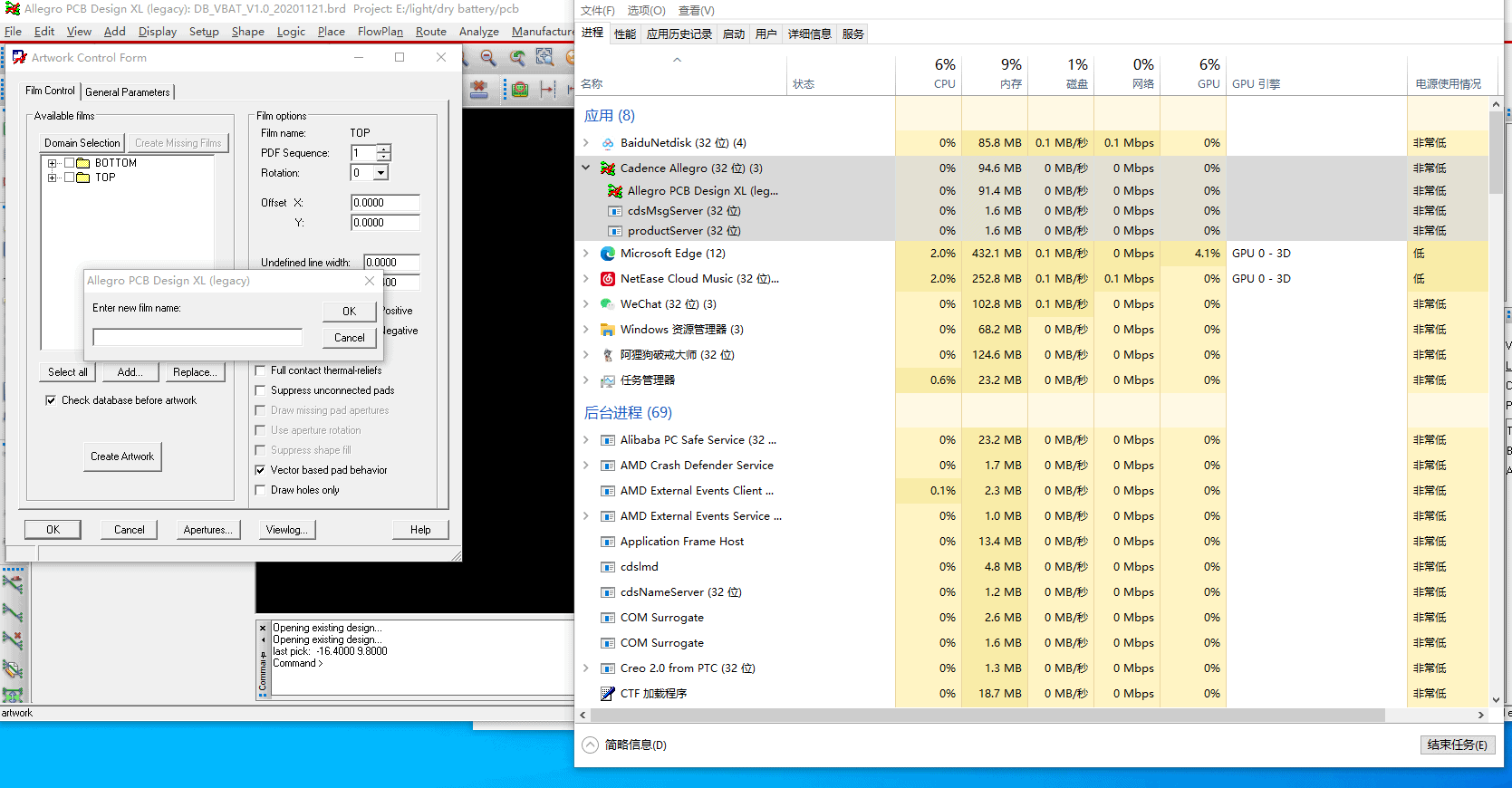Click the Artwork Control Form title bar icon
This screenshot has width=1512, height=788.
[19, 57]
